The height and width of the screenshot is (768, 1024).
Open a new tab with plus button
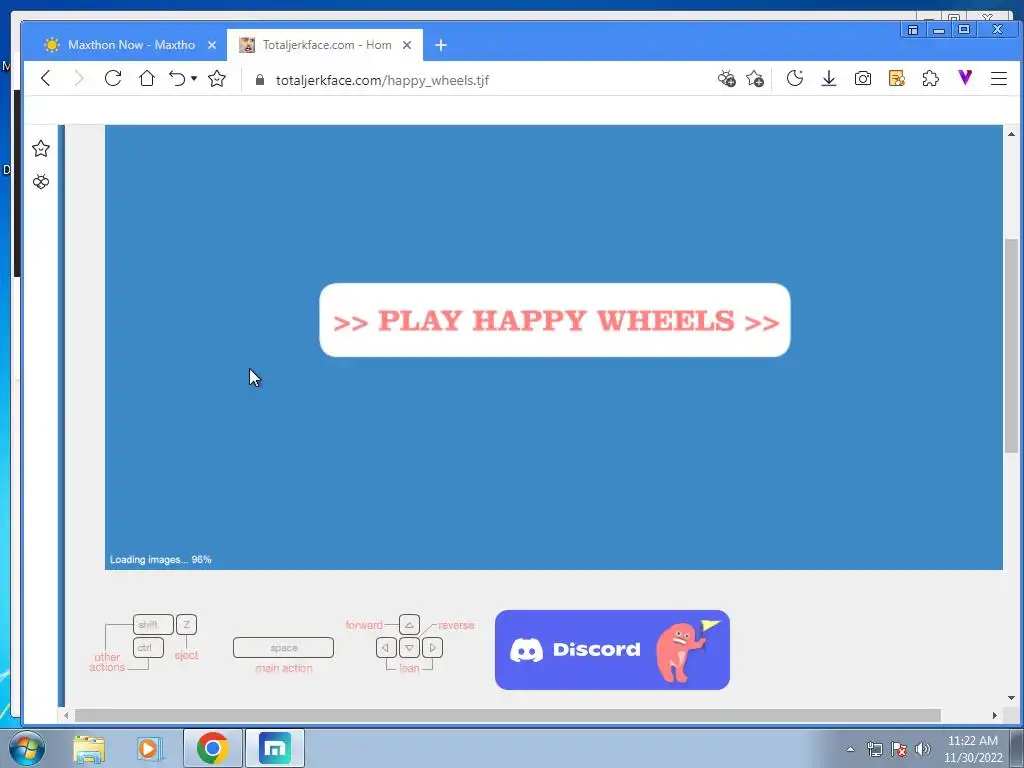click(x=441, y=45)
